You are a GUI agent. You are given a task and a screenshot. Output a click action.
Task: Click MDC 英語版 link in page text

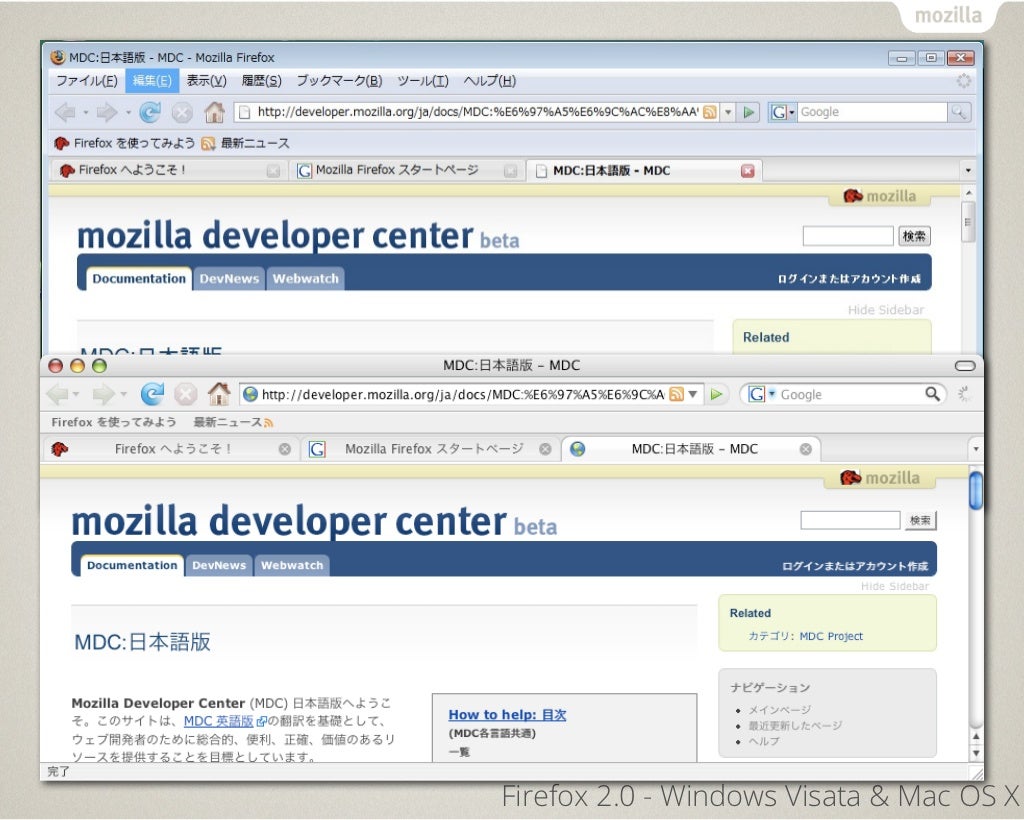(219, 721)
